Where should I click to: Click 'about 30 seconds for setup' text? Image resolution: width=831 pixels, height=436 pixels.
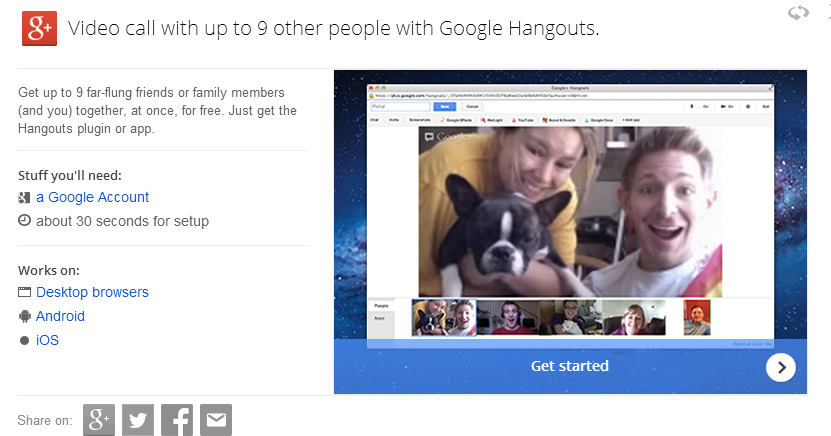tap(122, 221)
